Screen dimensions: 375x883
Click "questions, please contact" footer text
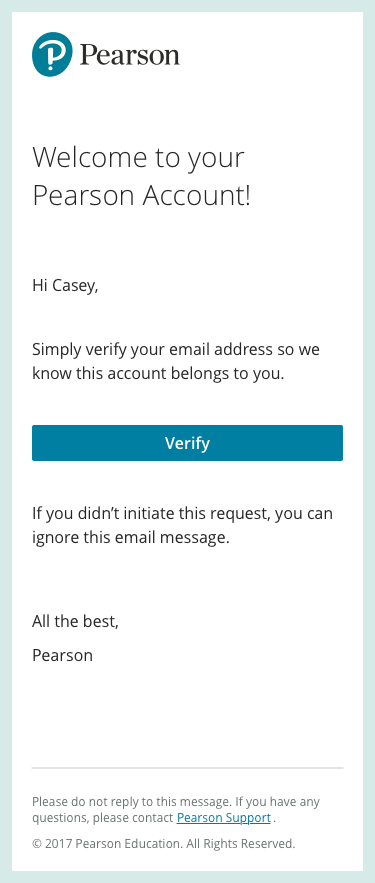pos(102,818)
